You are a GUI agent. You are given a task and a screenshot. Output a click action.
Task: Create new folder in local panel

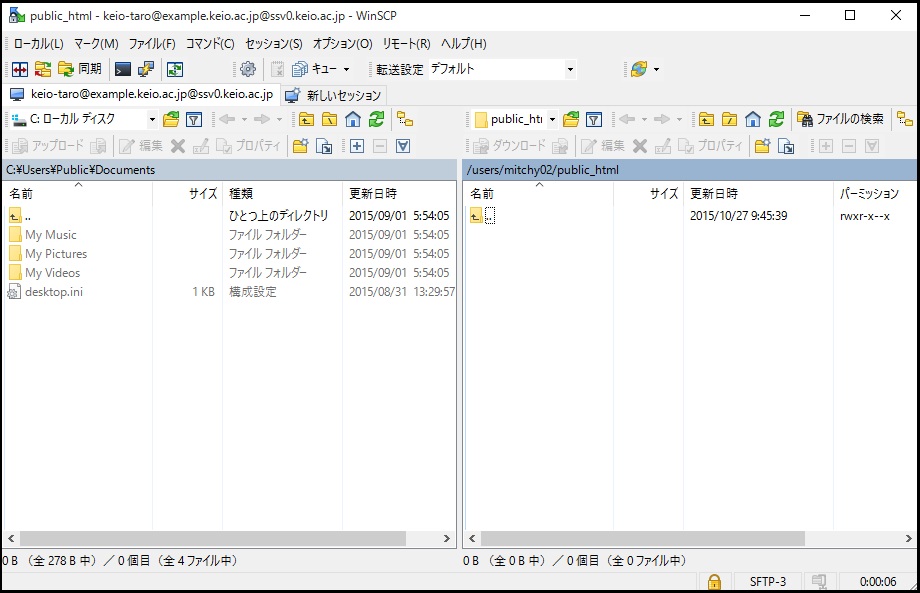[x=300, y=146]
